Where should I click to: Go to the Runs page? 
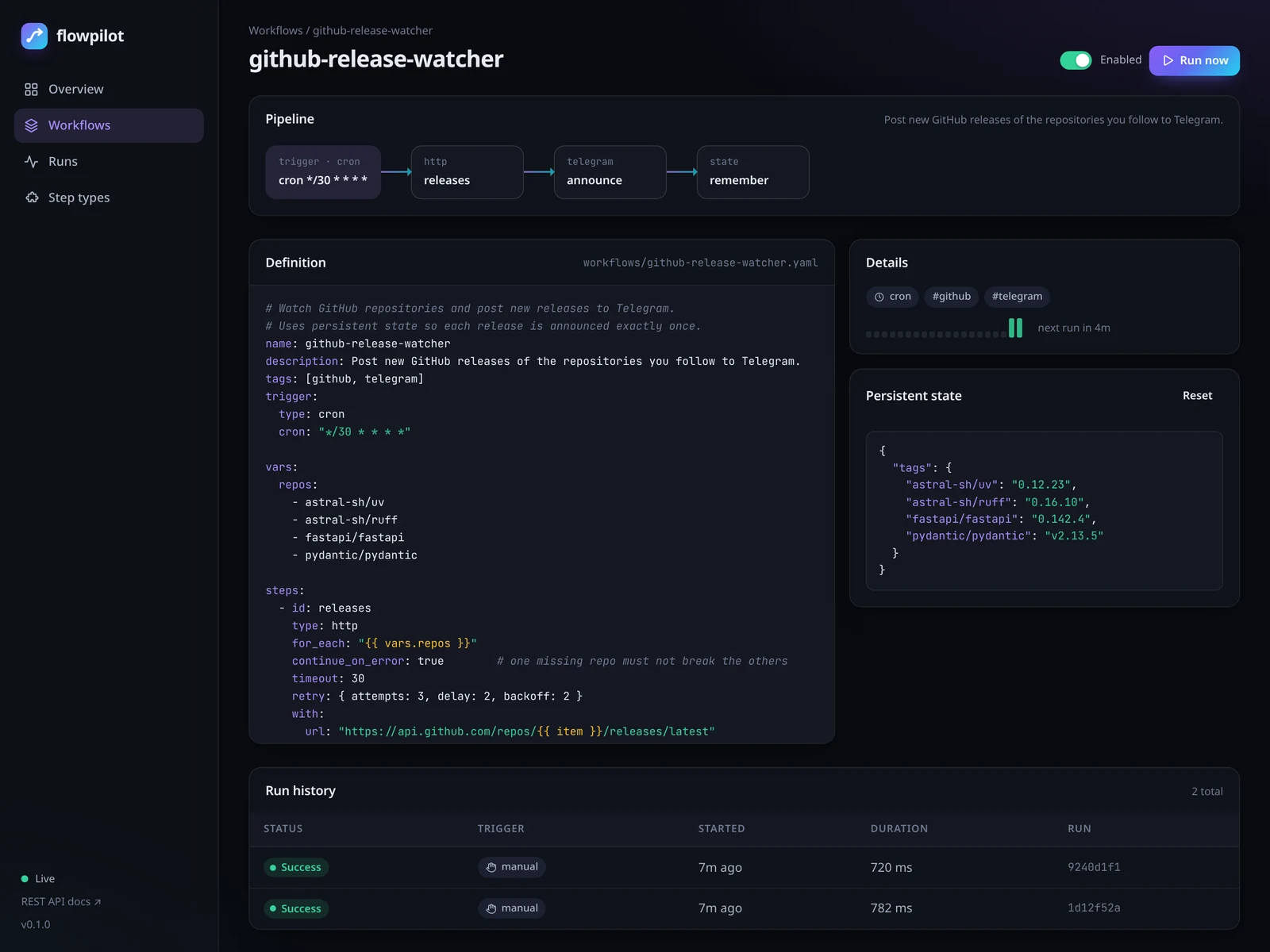pos(109,162)
